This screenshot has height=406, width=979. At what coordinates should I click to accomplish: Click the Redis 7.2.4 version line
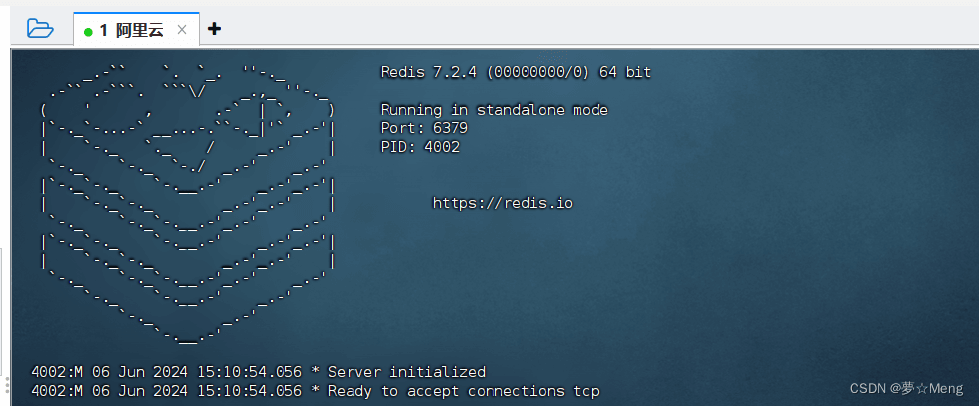[x=516, y=72]
